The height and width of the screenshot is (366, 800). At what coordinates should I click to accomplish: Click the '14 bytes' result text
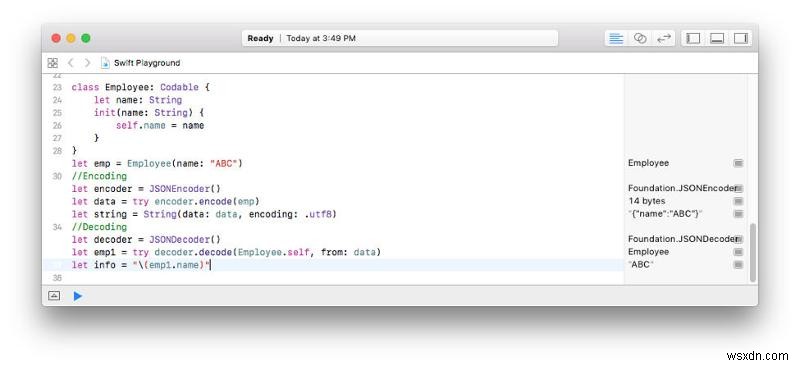646,201
